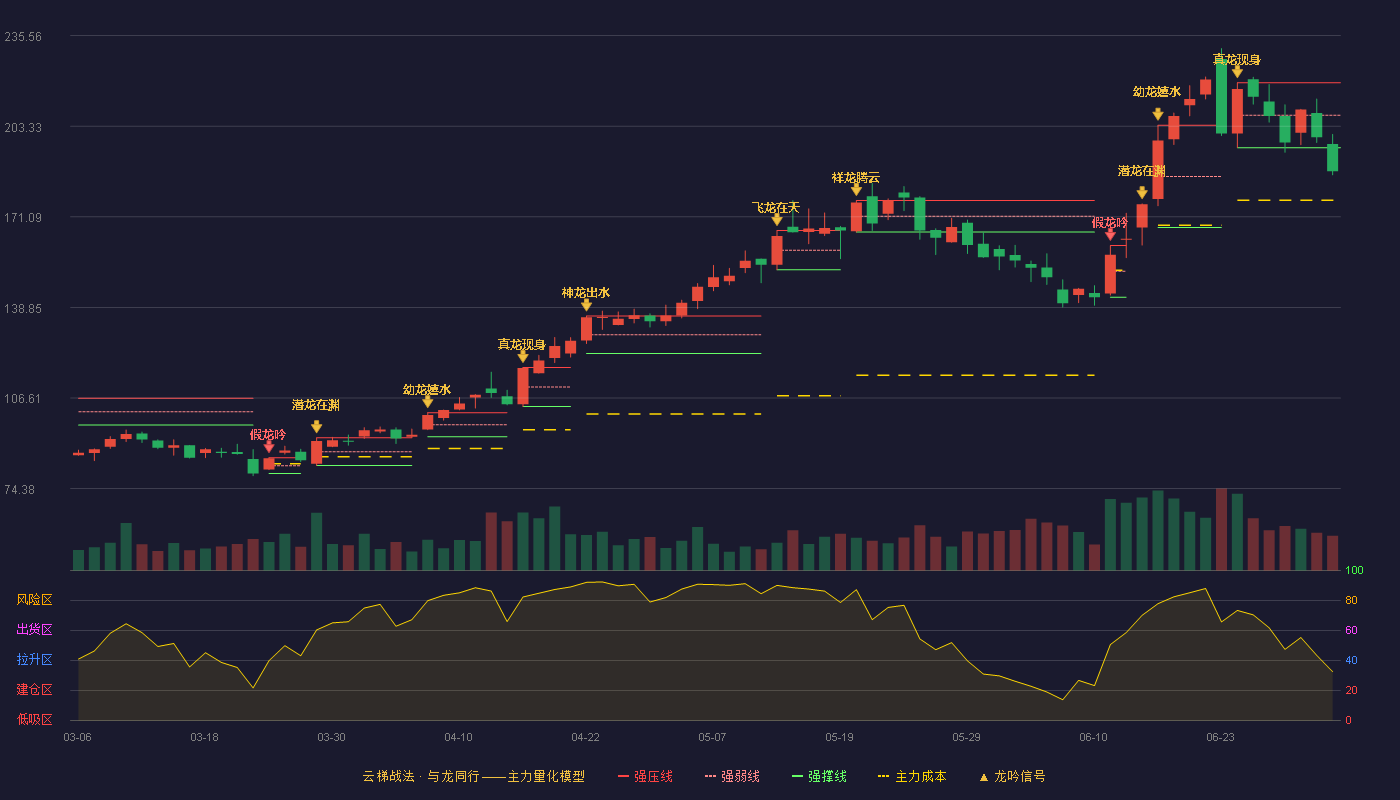Click the 风险区 zone label

[x=35, y=600]
